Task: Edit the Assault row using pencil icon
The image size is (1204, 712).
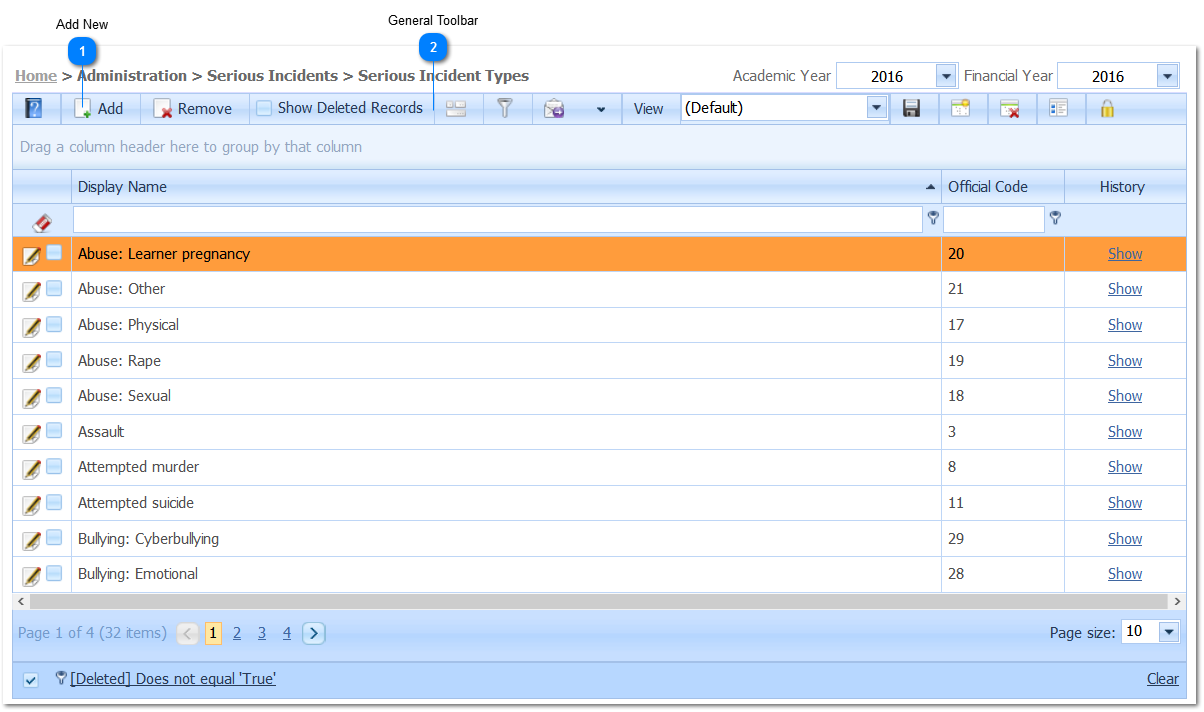Action: [31, 433]
